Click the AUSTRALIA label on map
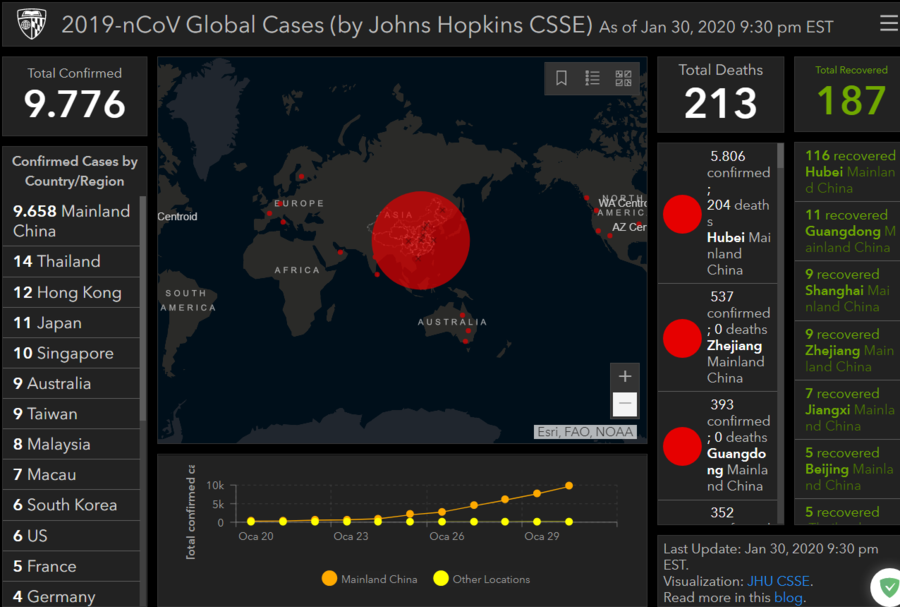The width and height of the screenshot is (900, 607). 452,322
